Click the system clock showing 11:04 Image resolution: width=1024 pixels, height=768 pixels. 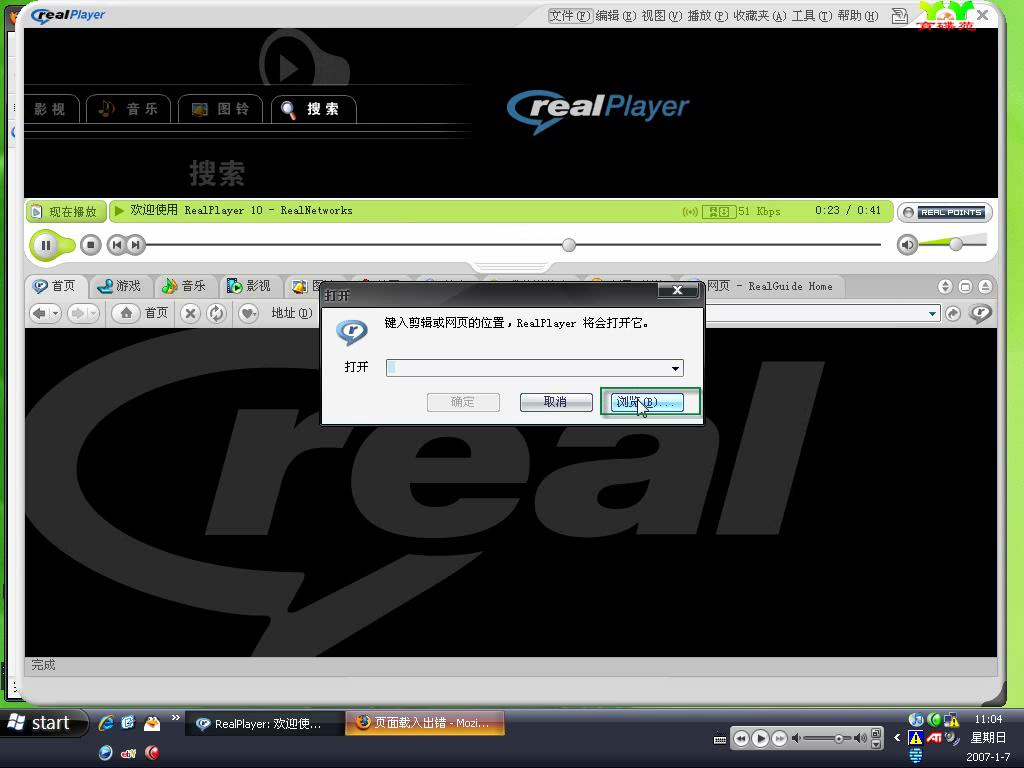987,719
